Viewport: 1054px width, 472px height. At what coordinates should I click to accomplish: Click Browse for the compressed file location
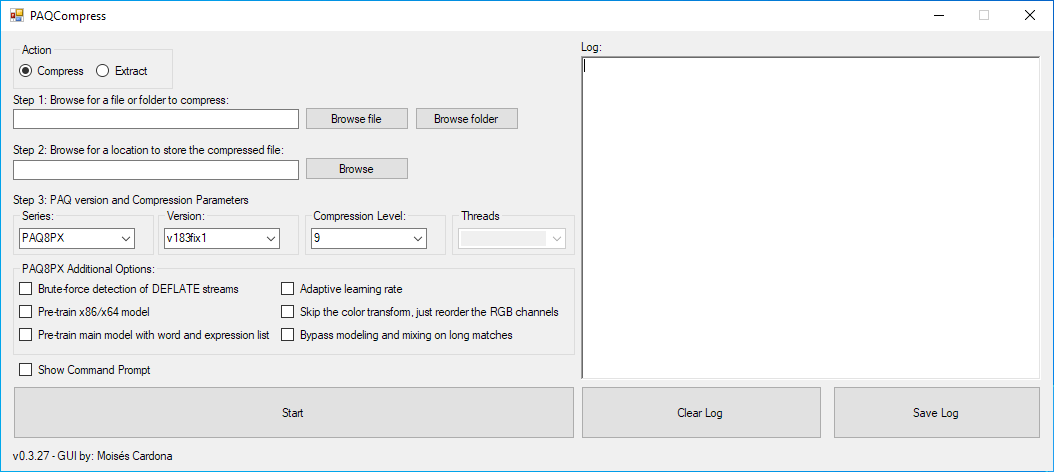pyautogui.click(x=356, y=169)
